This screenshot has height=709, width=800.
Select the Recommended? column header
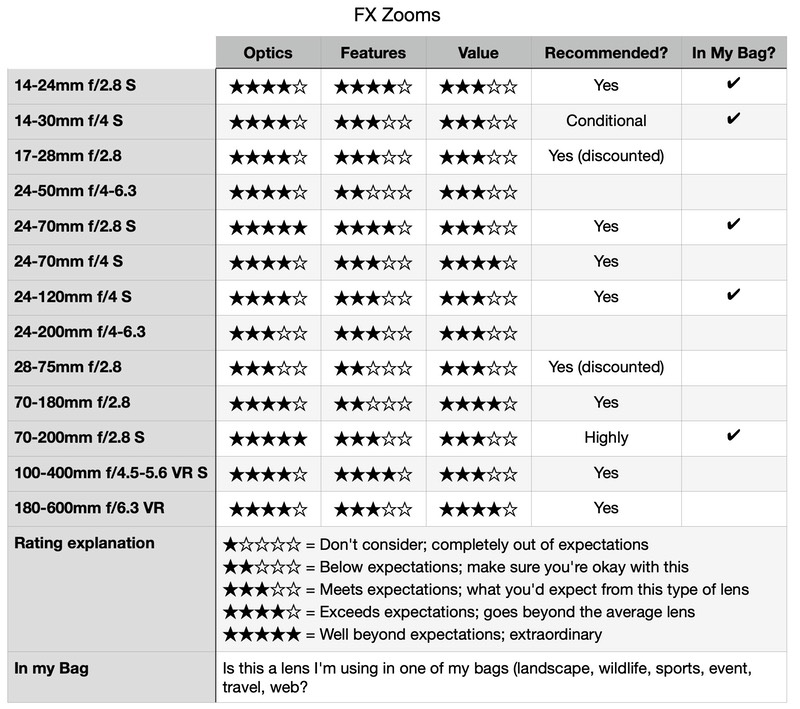[x=606, y=53]
